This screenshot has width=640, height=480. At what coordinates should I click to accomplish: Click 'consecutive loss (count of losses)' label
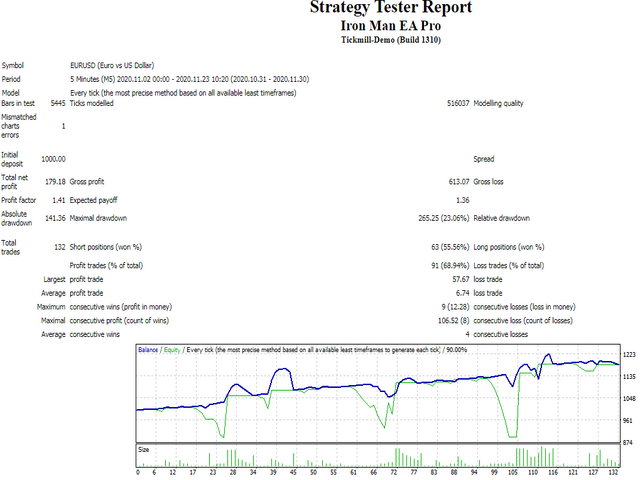click(523, 321)
